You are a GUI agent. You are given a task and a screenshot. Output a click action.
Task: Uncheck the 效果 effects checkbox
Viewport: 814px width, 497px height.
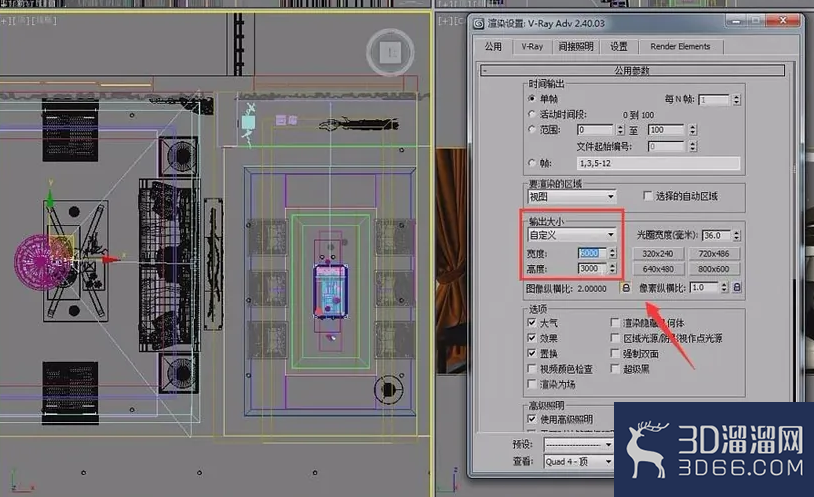[532, 338]
